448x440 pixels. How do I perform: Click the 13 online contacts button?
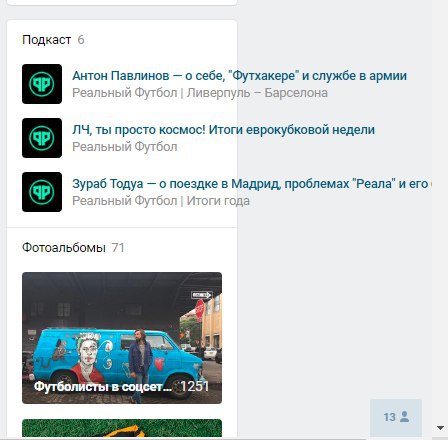point(396,417)
